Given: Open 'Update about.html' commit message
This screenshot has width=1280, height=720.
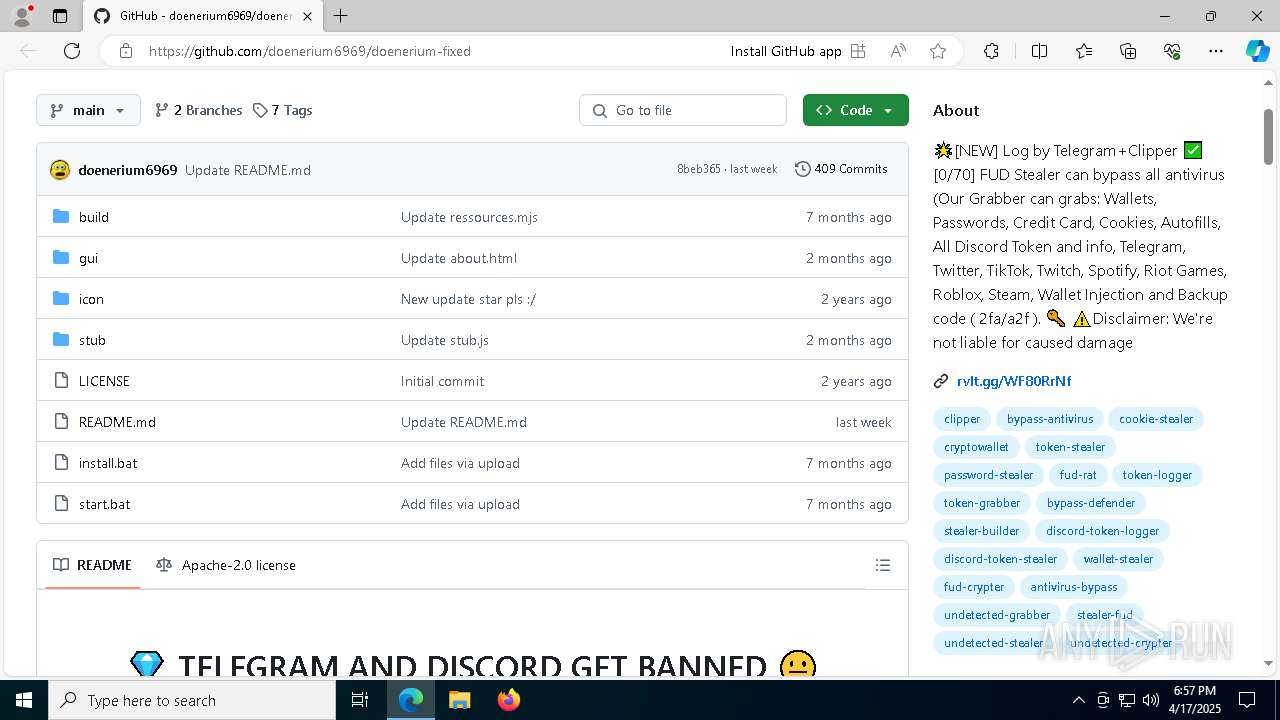Looking at the screenshot, I should (x=459, y=258).
